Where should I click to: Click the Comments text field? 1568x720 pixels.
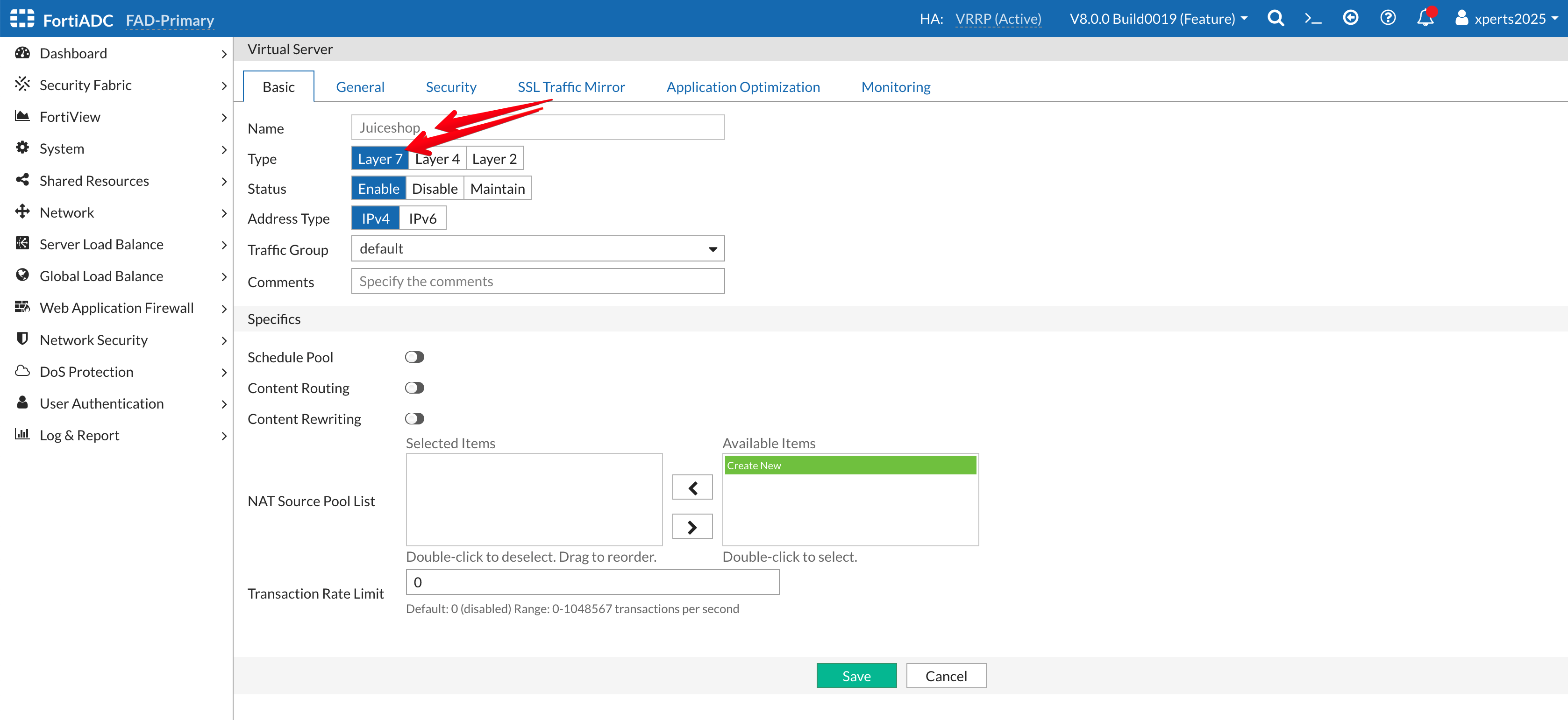(537, 282)
